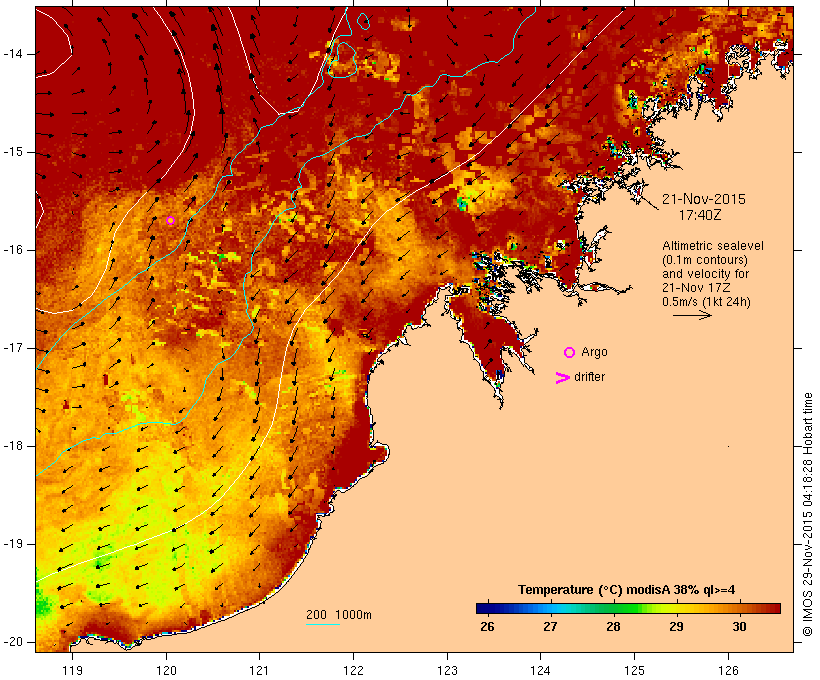Click the longitude label '124'
The width and height of the screenshot is (820, 680).
540,670
